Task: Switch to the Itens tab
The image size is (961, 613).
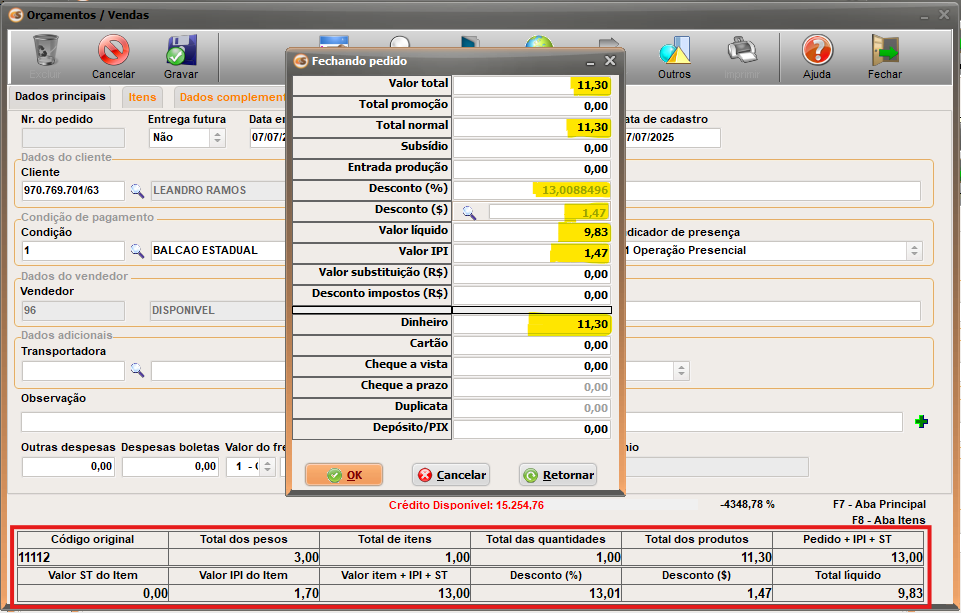Action: (x=142, y=97)
